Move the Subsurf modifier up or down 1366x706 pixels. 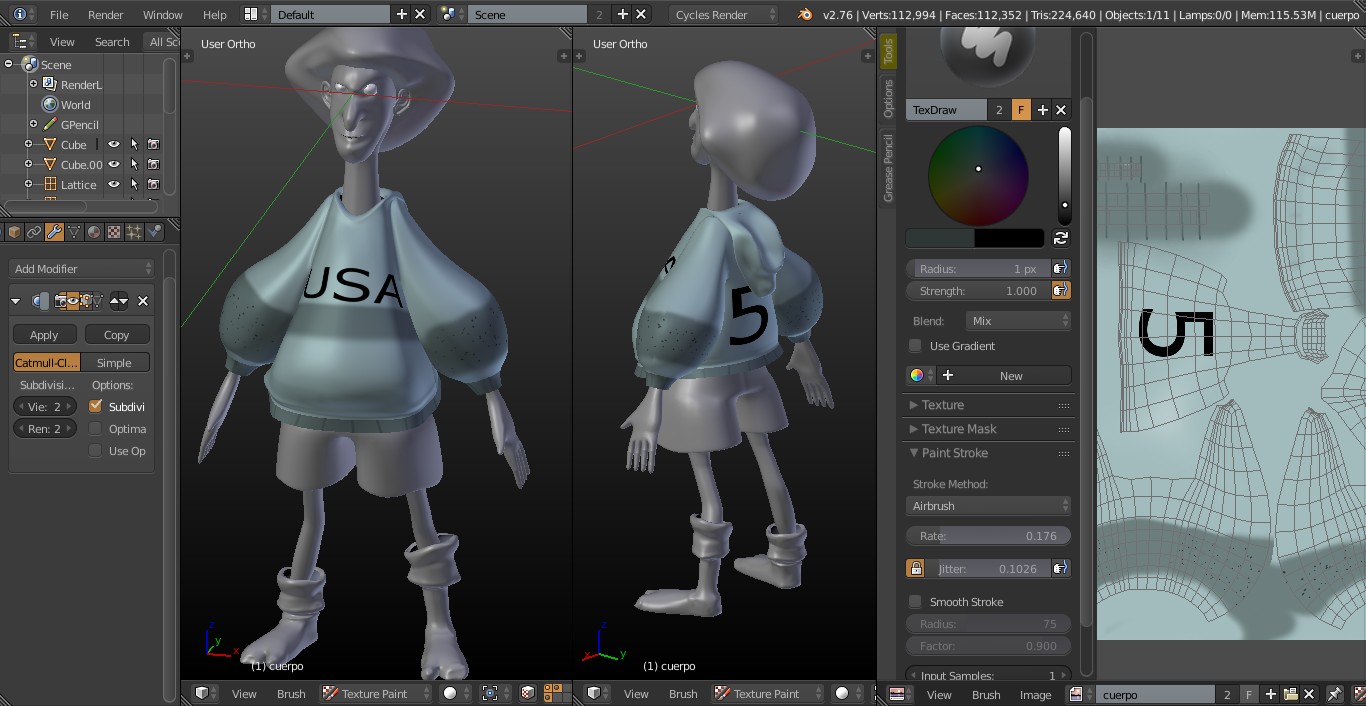[119, 300]
